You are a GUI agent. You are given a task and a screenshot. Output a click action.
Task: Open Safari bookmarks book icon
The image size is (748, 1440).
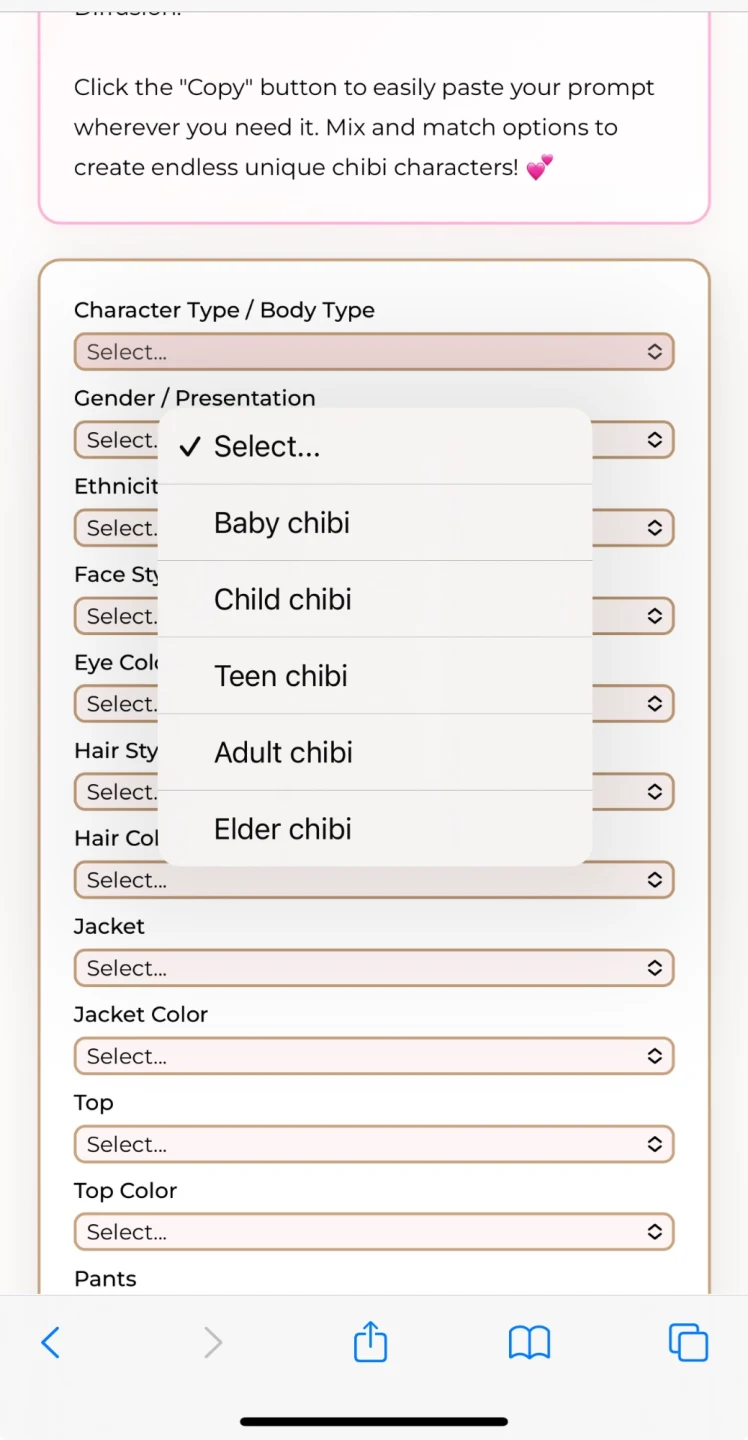[x=529, y=1342]
